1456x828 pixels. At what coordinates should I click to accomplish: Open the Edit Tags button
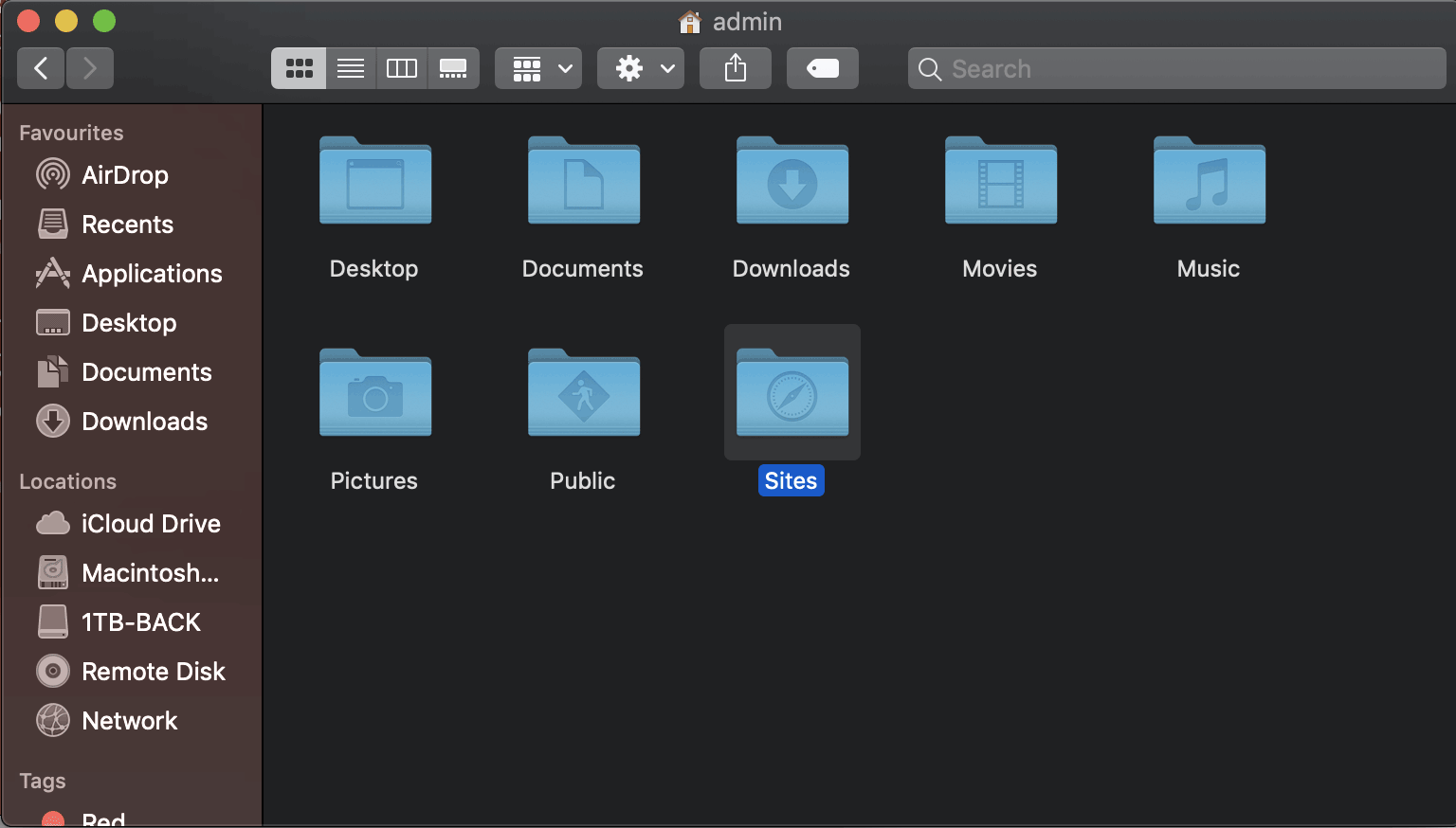[822, 68]
